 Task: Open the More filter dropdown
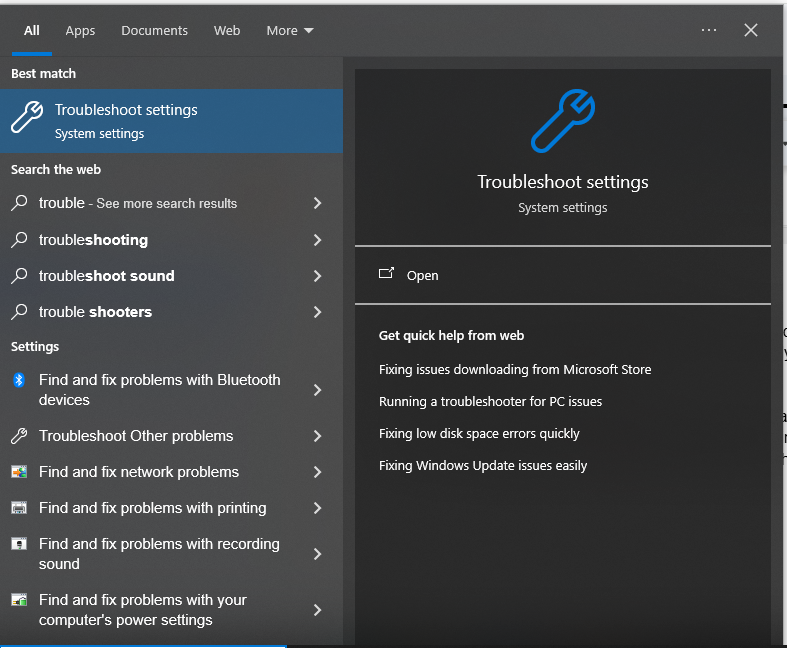coord(290,31)
